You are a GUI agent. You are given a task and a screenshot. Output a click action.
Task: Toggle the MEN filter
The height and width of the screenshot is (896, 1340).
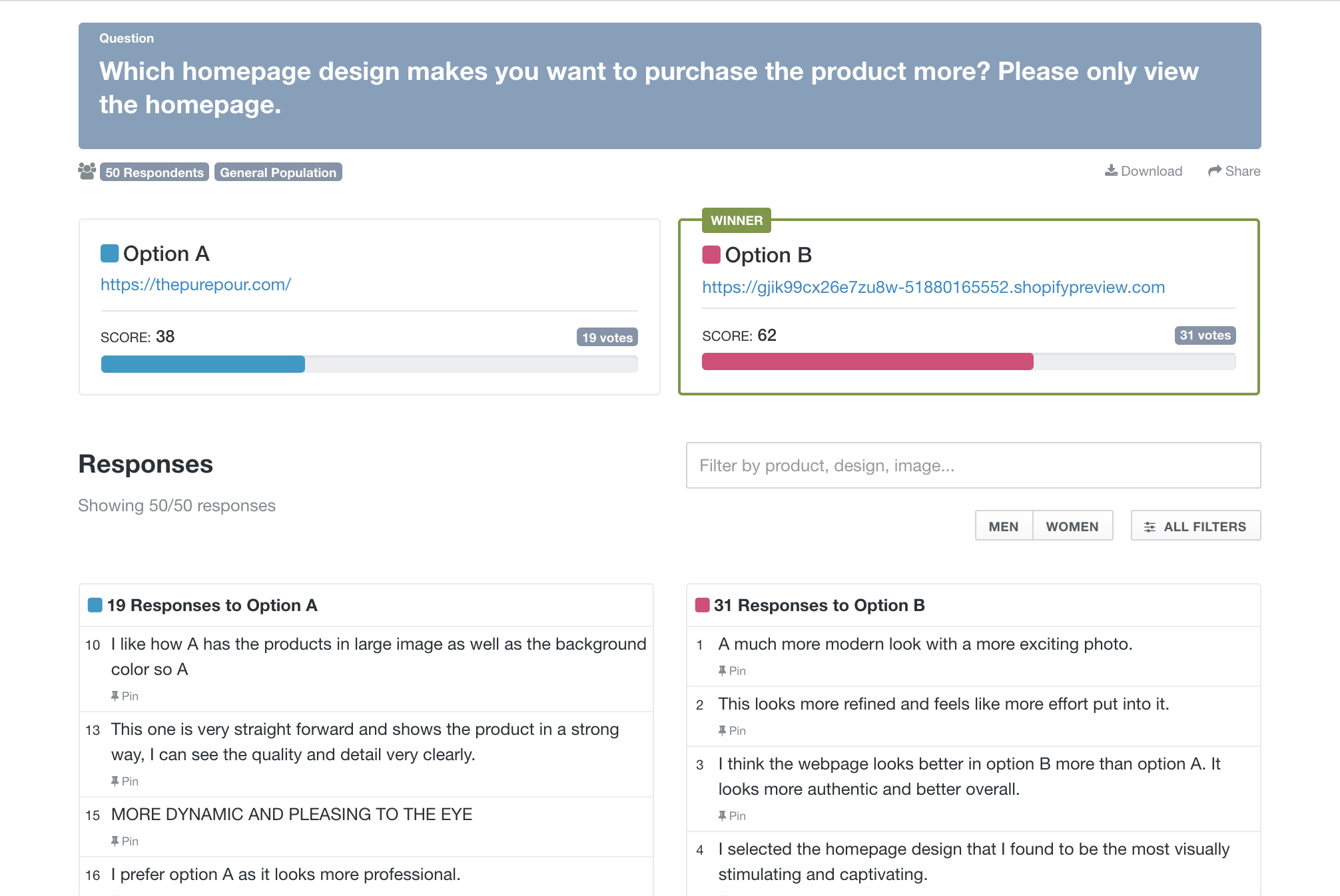(x=1004, y=526)
